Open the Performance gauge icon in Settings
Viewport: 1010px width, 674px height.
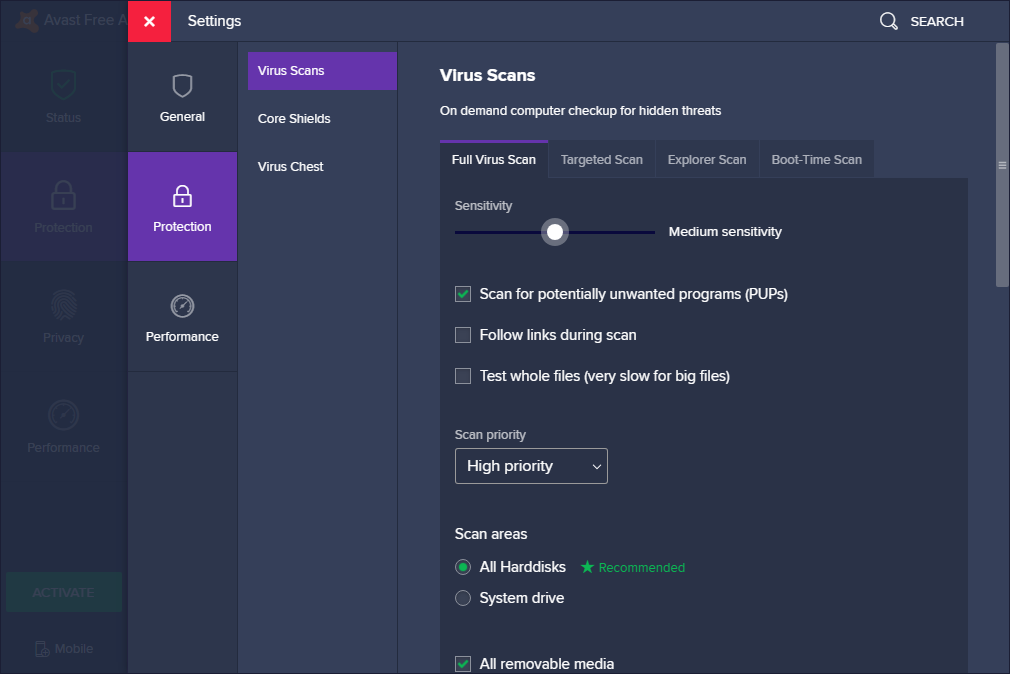tap(182, 306)
